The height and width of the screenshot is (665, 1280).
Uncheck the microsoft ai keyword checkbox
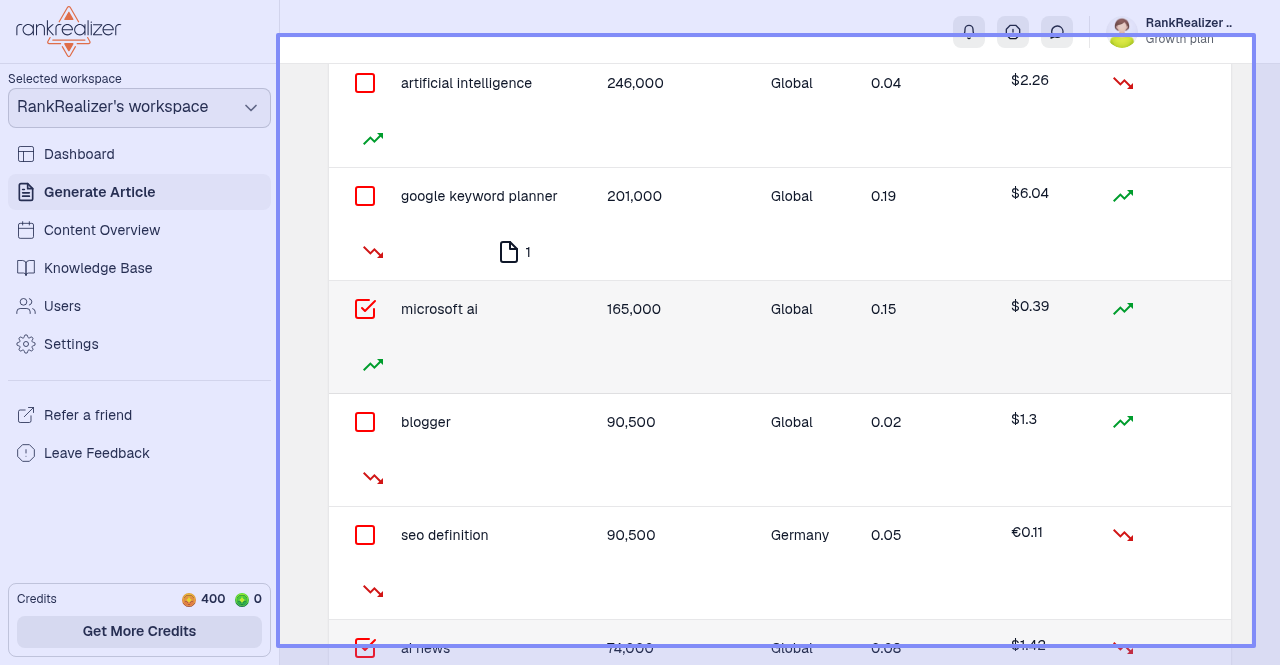click(x=365, y=309)
